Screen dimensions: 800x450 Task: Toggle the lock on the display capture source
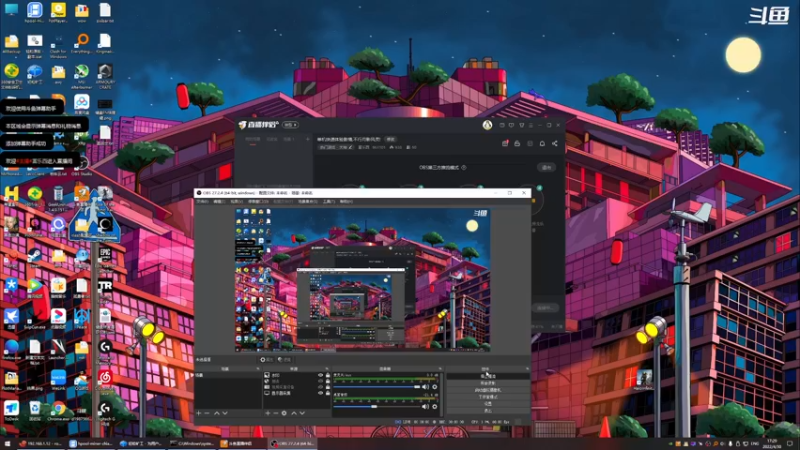(x=328, y=393)
